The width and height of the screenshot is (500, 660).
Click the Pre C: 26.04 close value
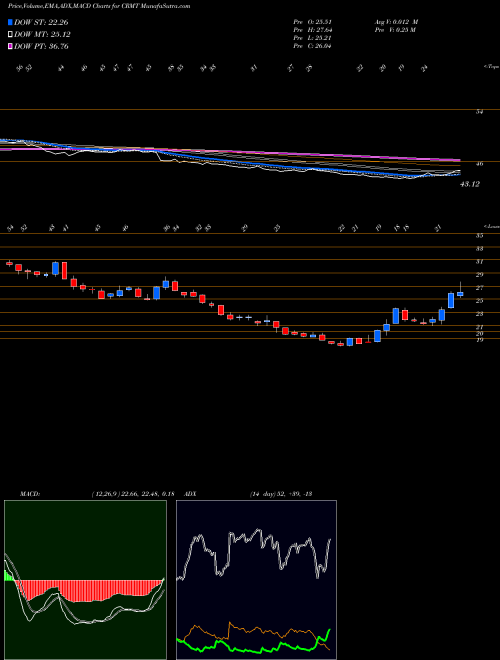pyautogui.click(x=312, y=46)
